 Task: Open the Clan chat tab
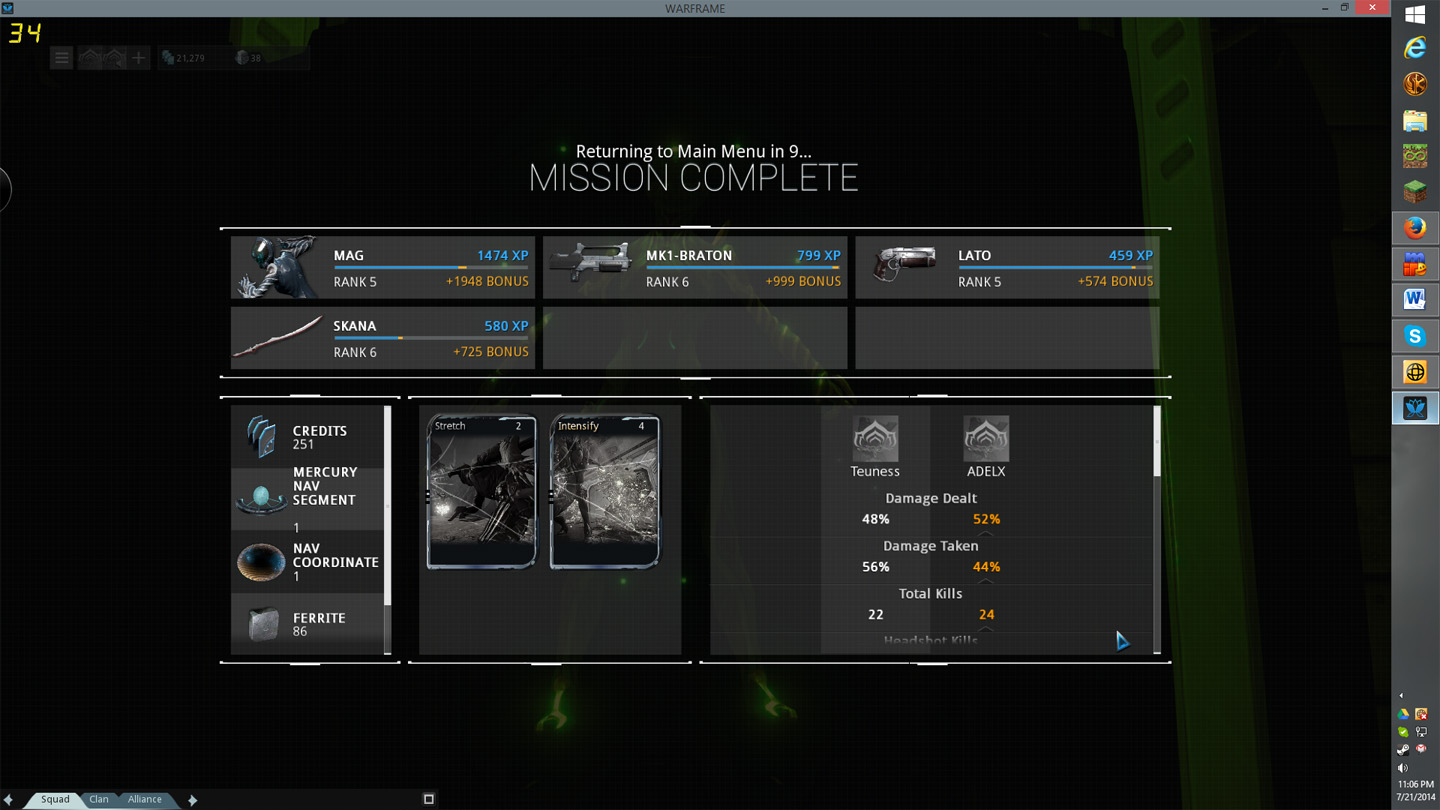pos(99,799)
